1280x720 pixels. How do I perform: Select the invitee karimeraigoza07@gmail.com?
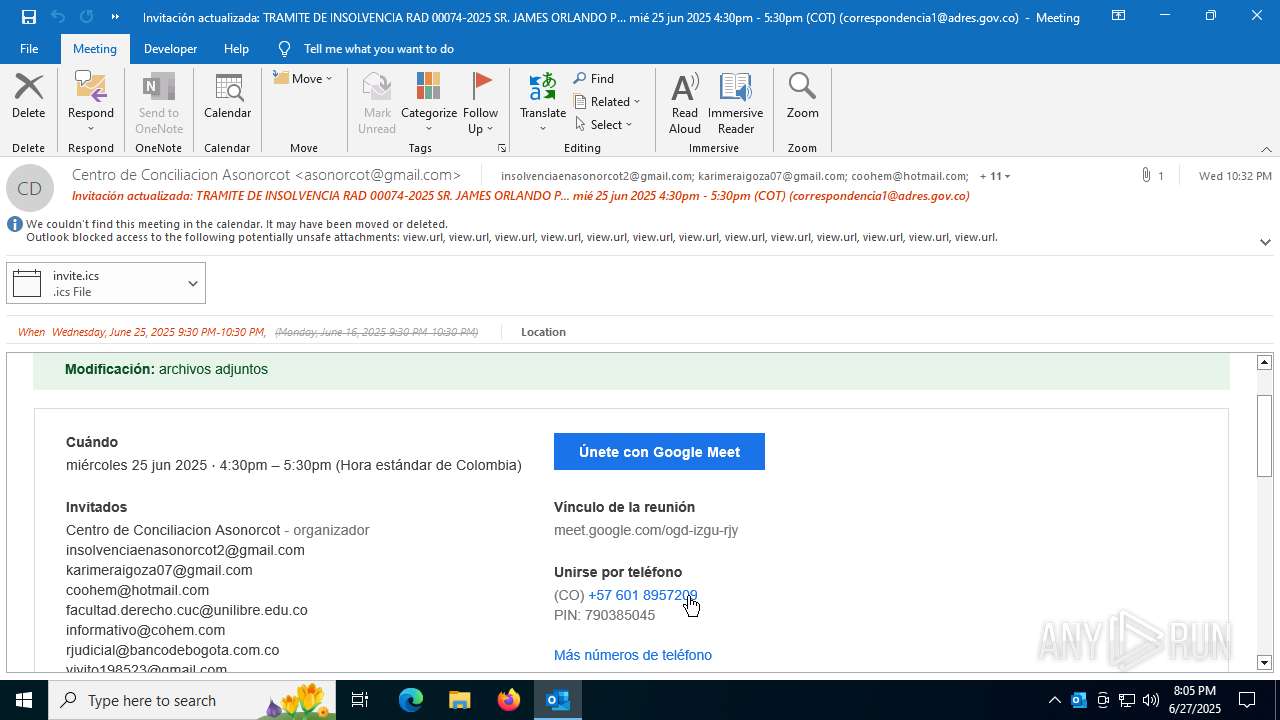tap(159, 570)
